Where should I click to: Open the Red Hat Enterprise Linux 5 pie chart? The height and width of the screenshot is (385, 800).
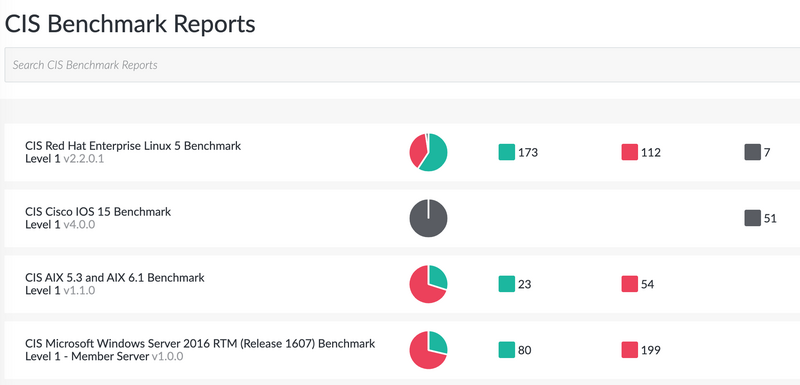click(429, 152)
